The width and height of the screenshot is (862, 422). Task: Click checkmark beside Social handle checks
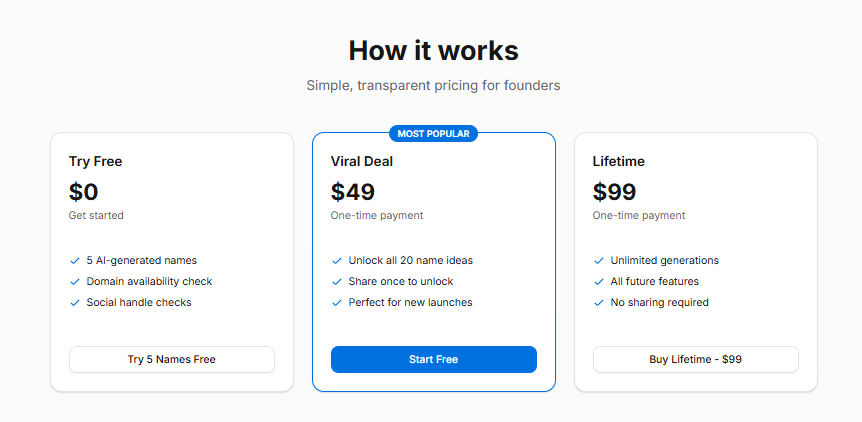click(75, 303)
